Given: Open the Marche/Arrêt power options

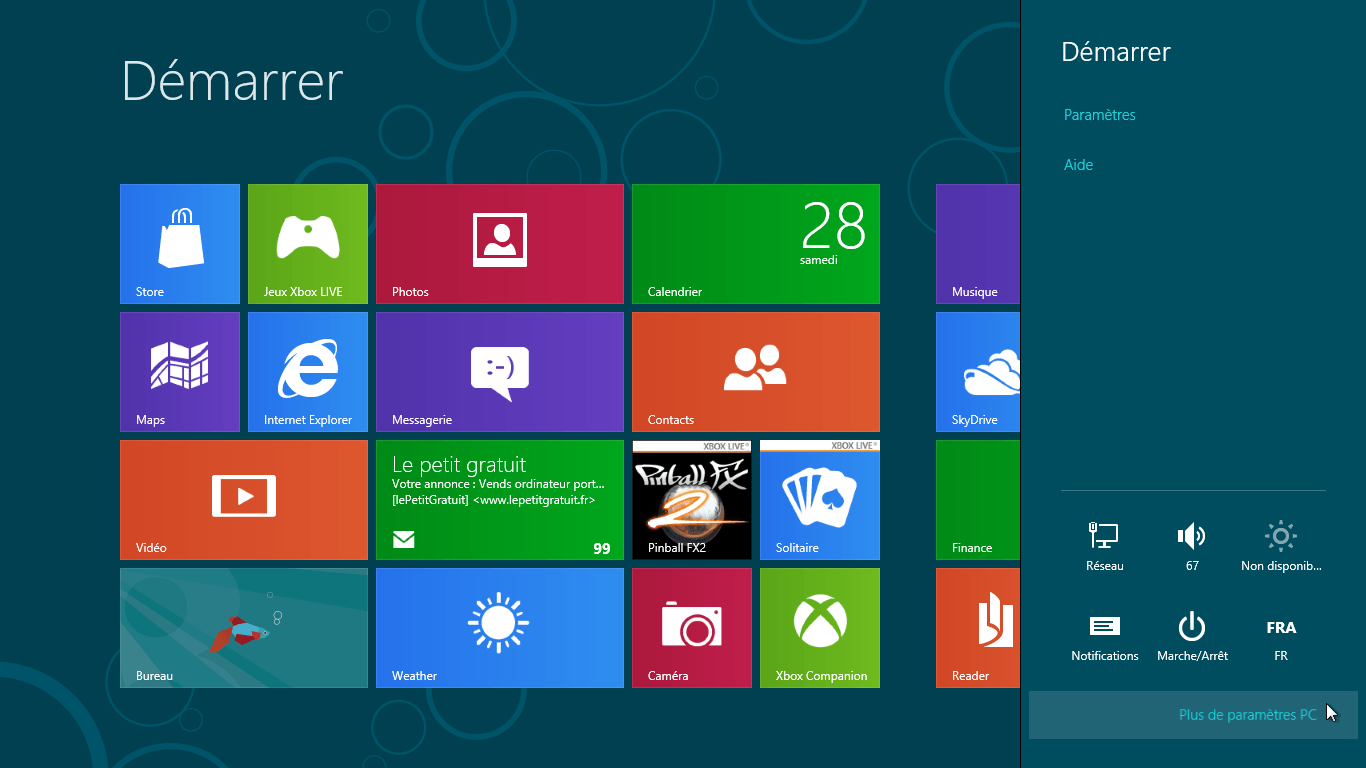Looking at the screenshot, I should pyautogui.click(x=1192, y=636).
